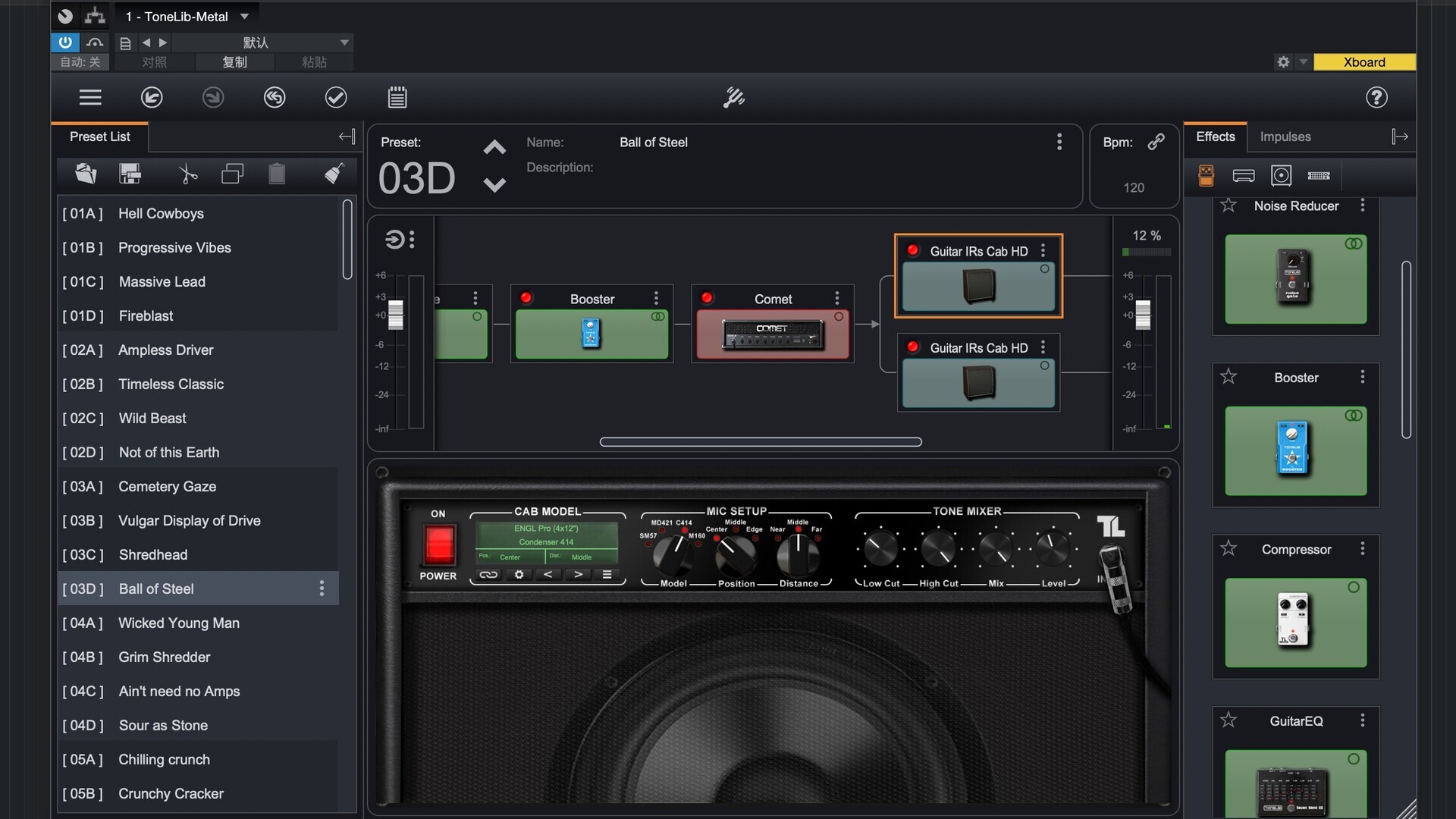Adjust the input level fader handle

(x=395, y=315)
